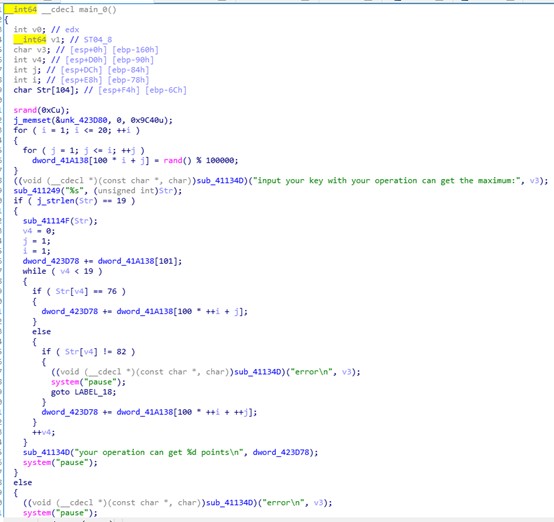Screen dimensions: 554x522
Task: Click the "%s" format string
Action: point(74,191)
